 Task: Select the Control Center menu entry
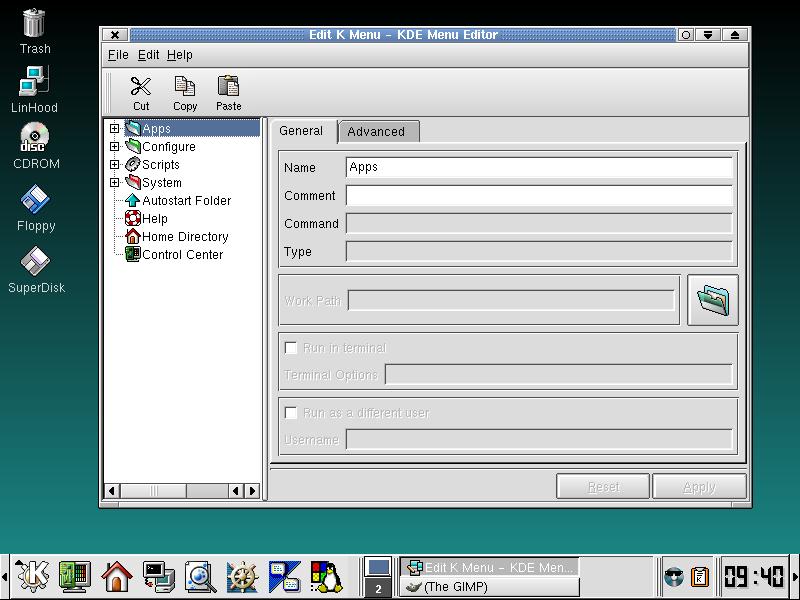pos(182,255)
